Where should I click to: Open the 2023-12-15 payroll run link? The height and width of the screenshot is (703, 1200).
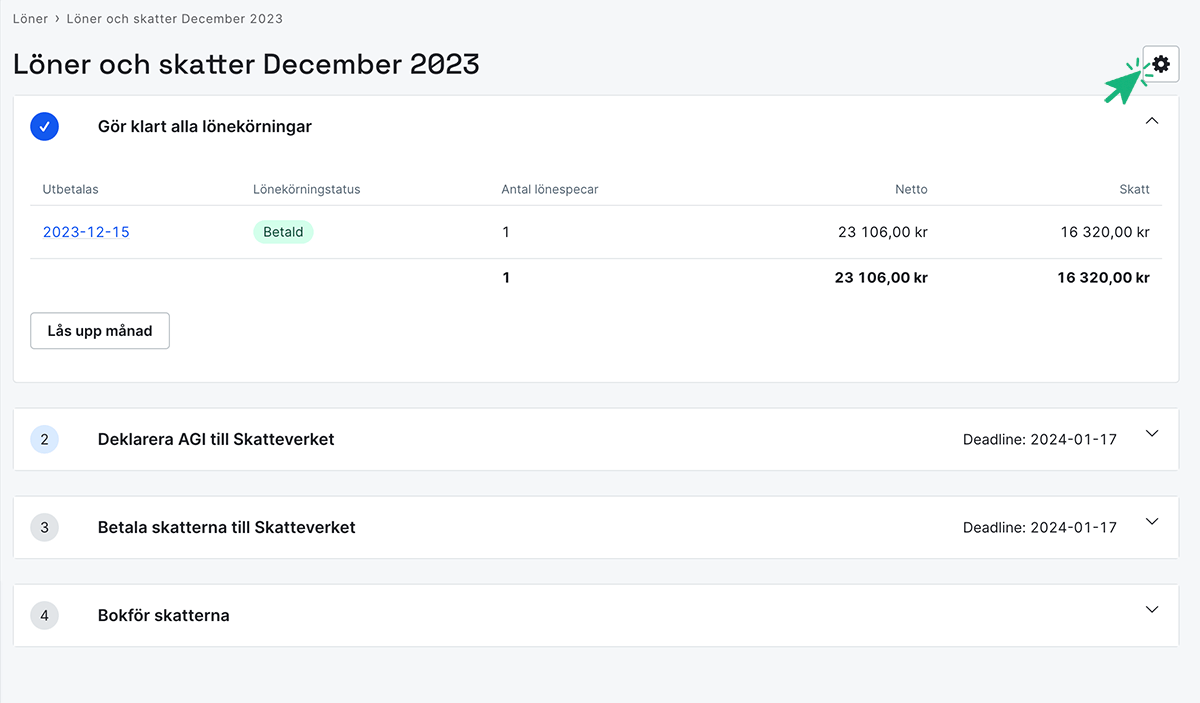pos(86,232)
